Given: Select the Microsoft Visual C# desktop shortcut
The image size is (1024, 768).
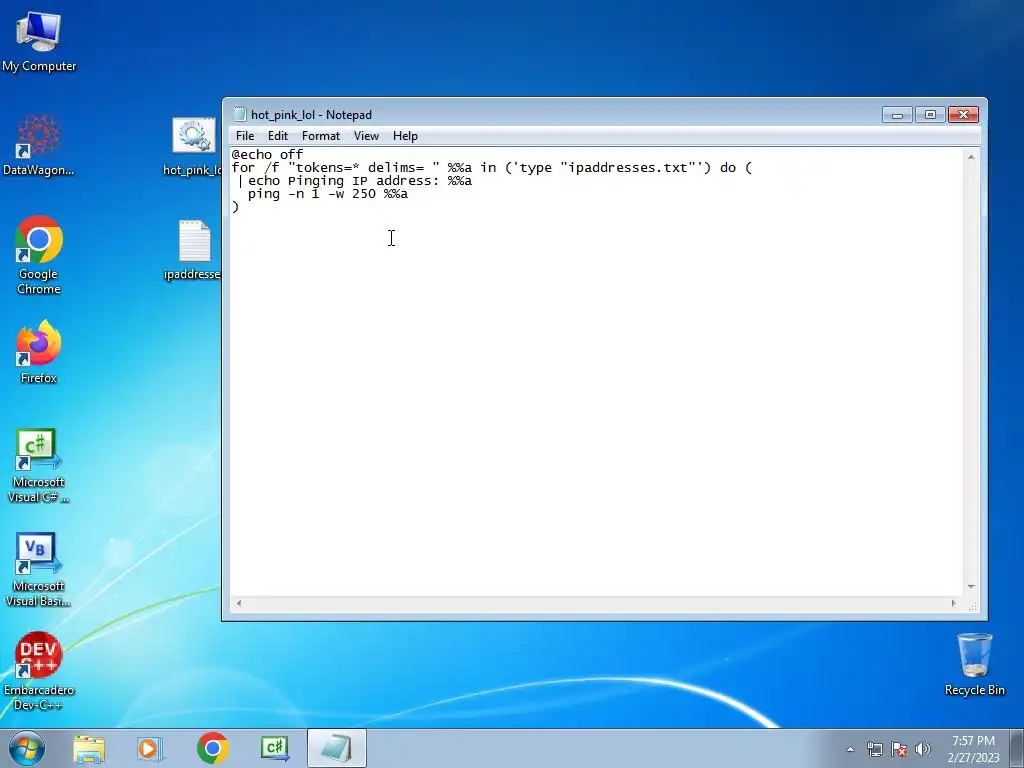Looking at the screenshot, I should (39, 466).
